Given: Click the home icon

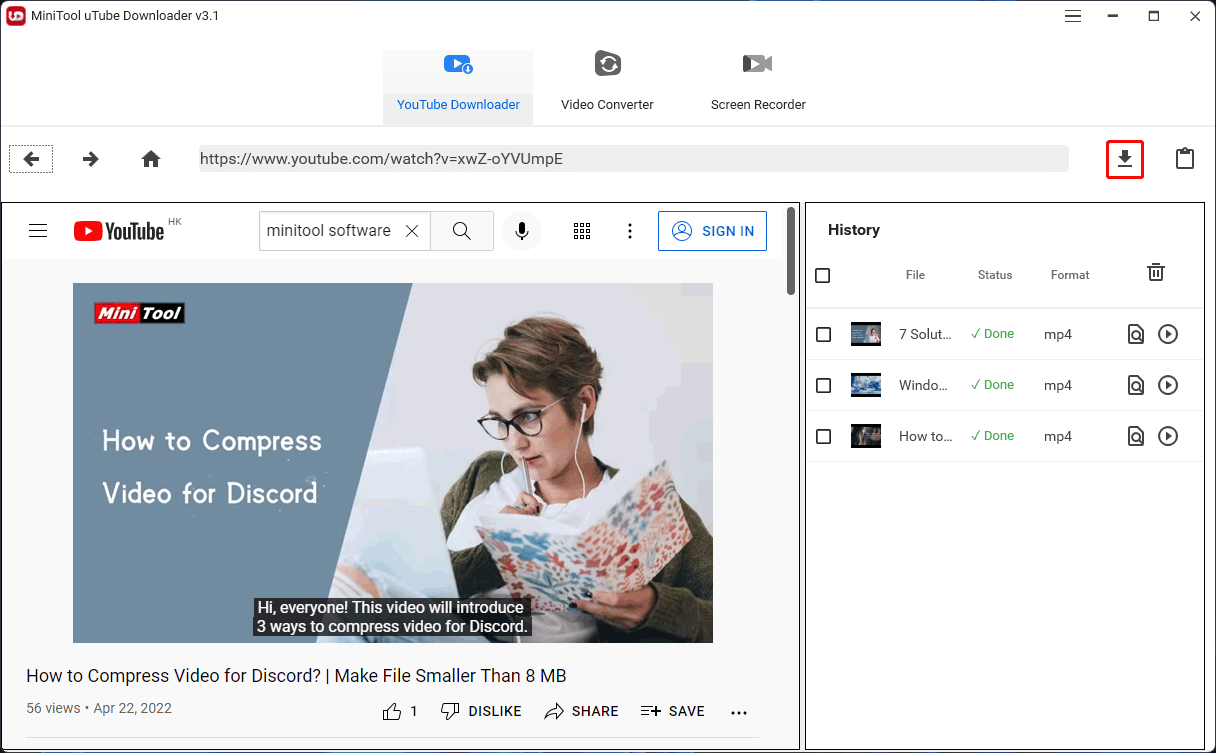Looking at the screenshot, I should (x=151, y=158).
